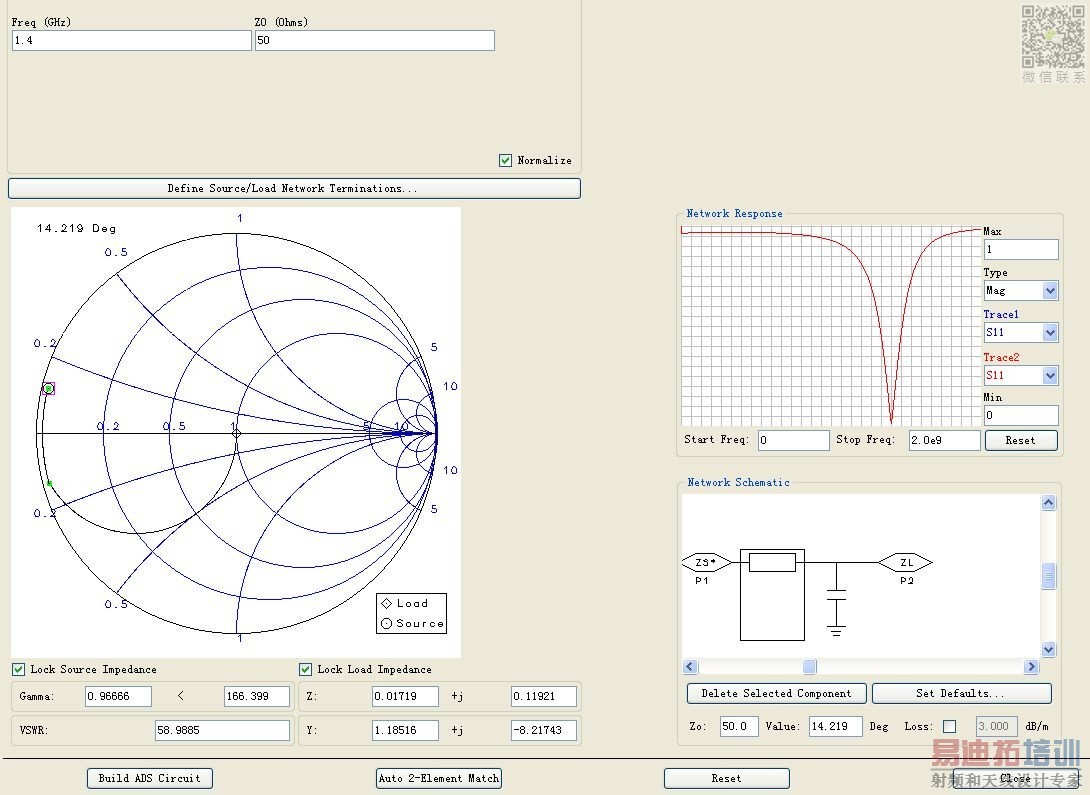Click the Build ADS Circuit button
Viewport: 1090px width, 795px height.
point(150,778)
